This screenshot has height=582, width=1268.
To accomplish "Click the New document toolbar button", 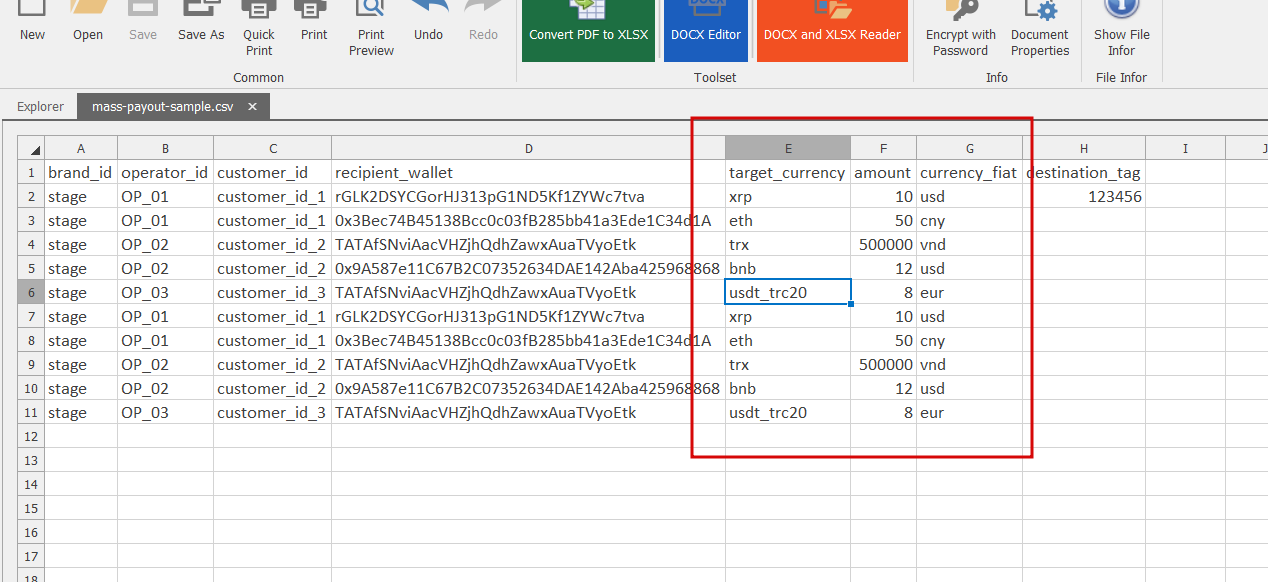I will [32, 22].
